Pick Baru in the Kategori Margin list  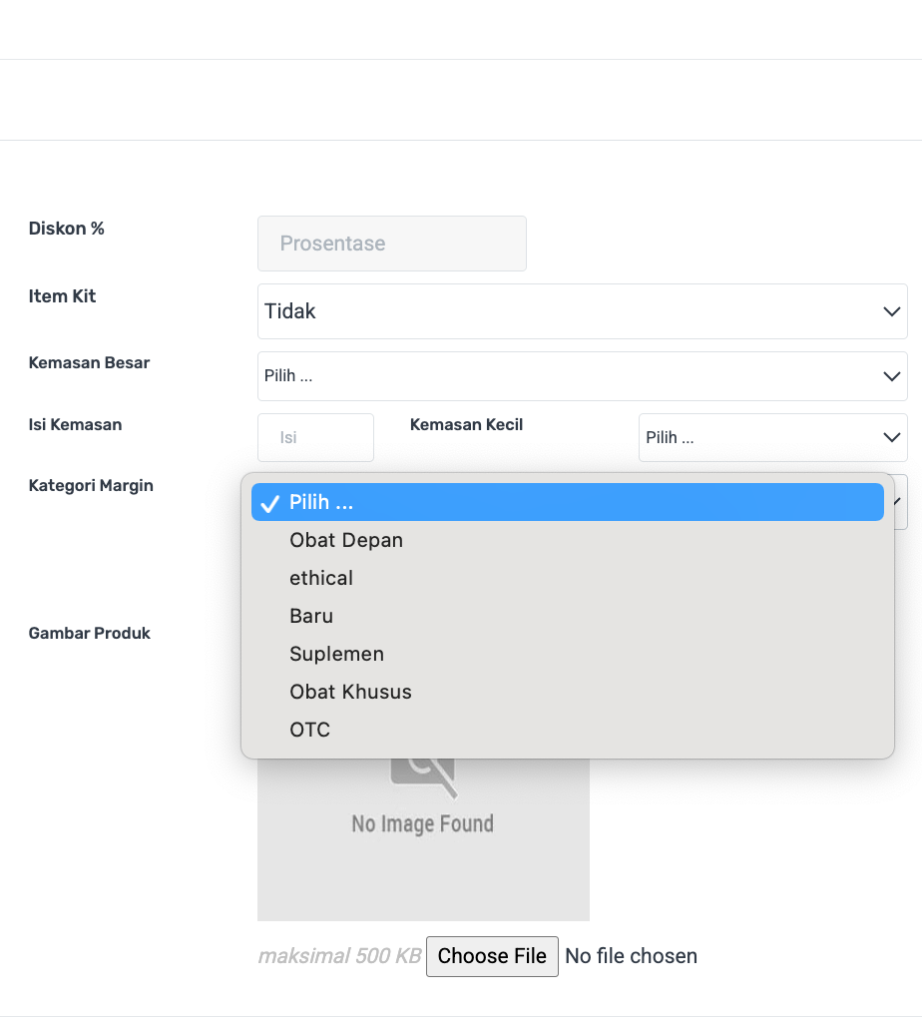point(311,616)
